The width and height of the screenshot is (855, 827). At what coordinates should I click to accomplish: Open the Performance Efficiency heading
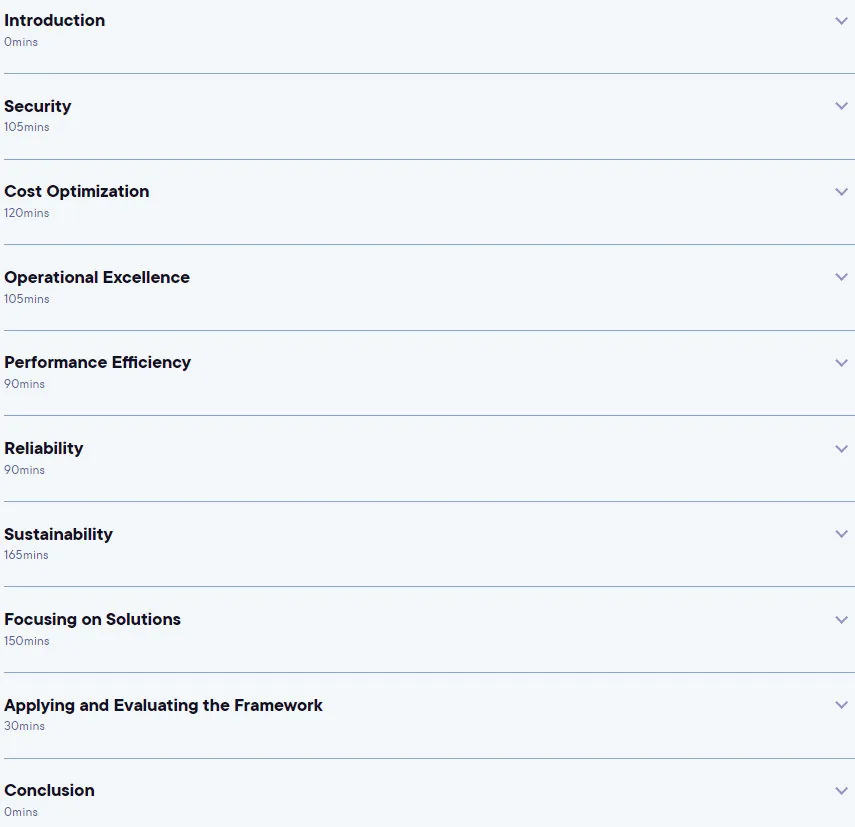pos(98,363)
